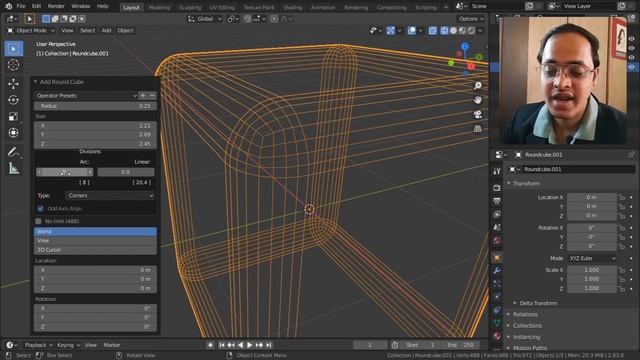Open the Output properties tab
The width and height of the screenshot is (640, 360).
[497, 201]
